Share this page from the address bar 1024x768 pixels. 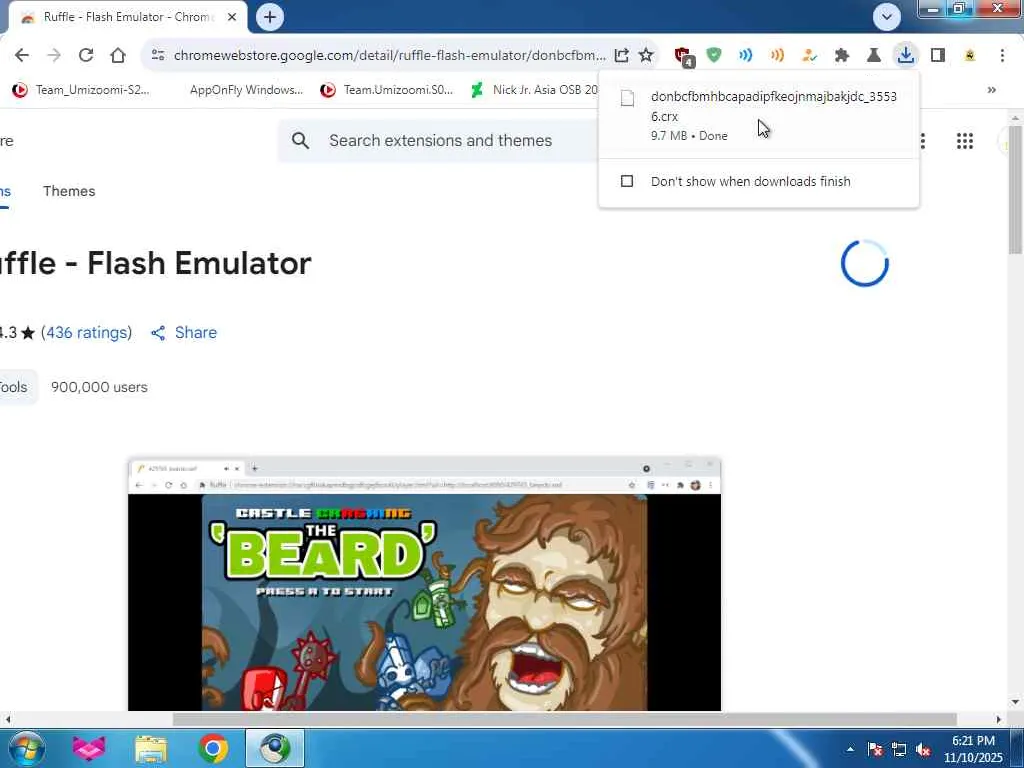point(621,56)
